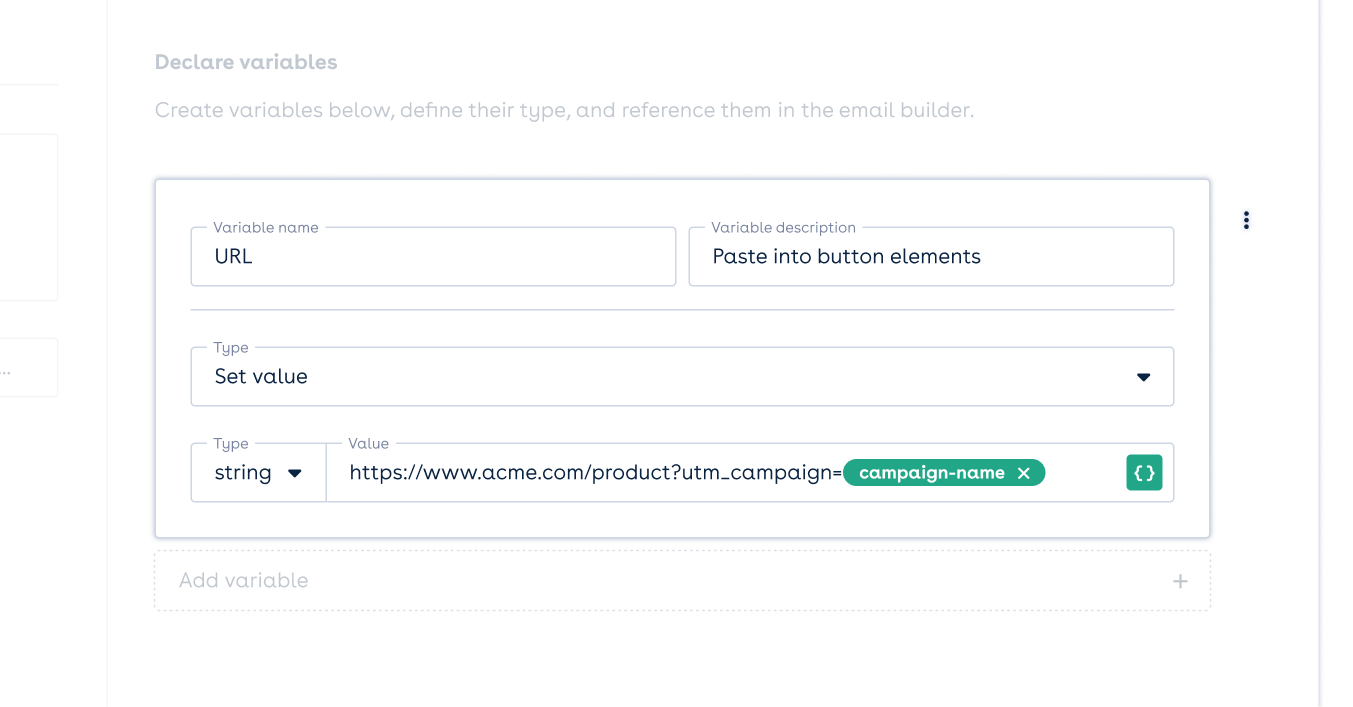
Task: Click the 'Add variable' text button
Action: [x=244, y=581]
